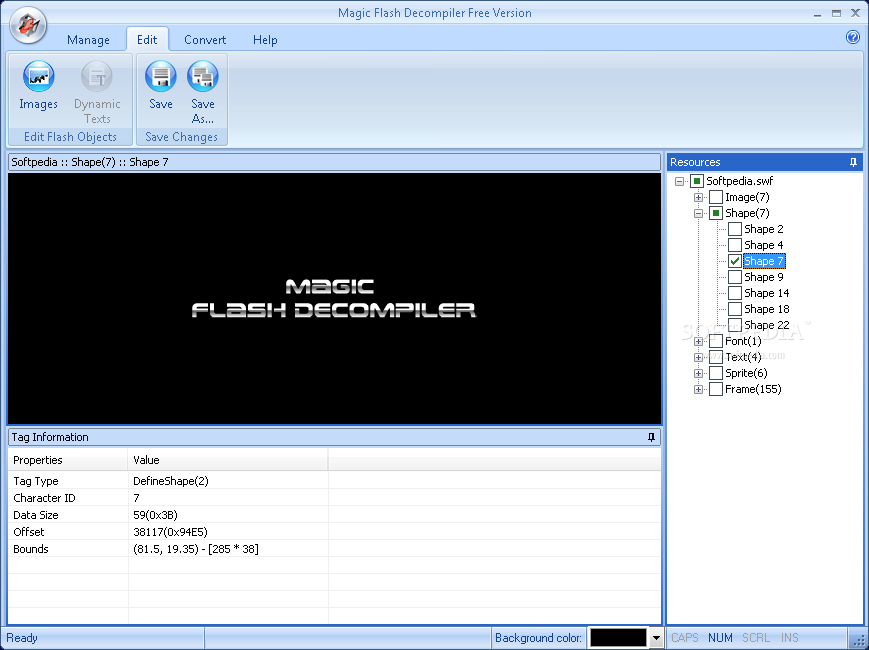Open the Background color dropdown arrow

(x=656, y=638)
